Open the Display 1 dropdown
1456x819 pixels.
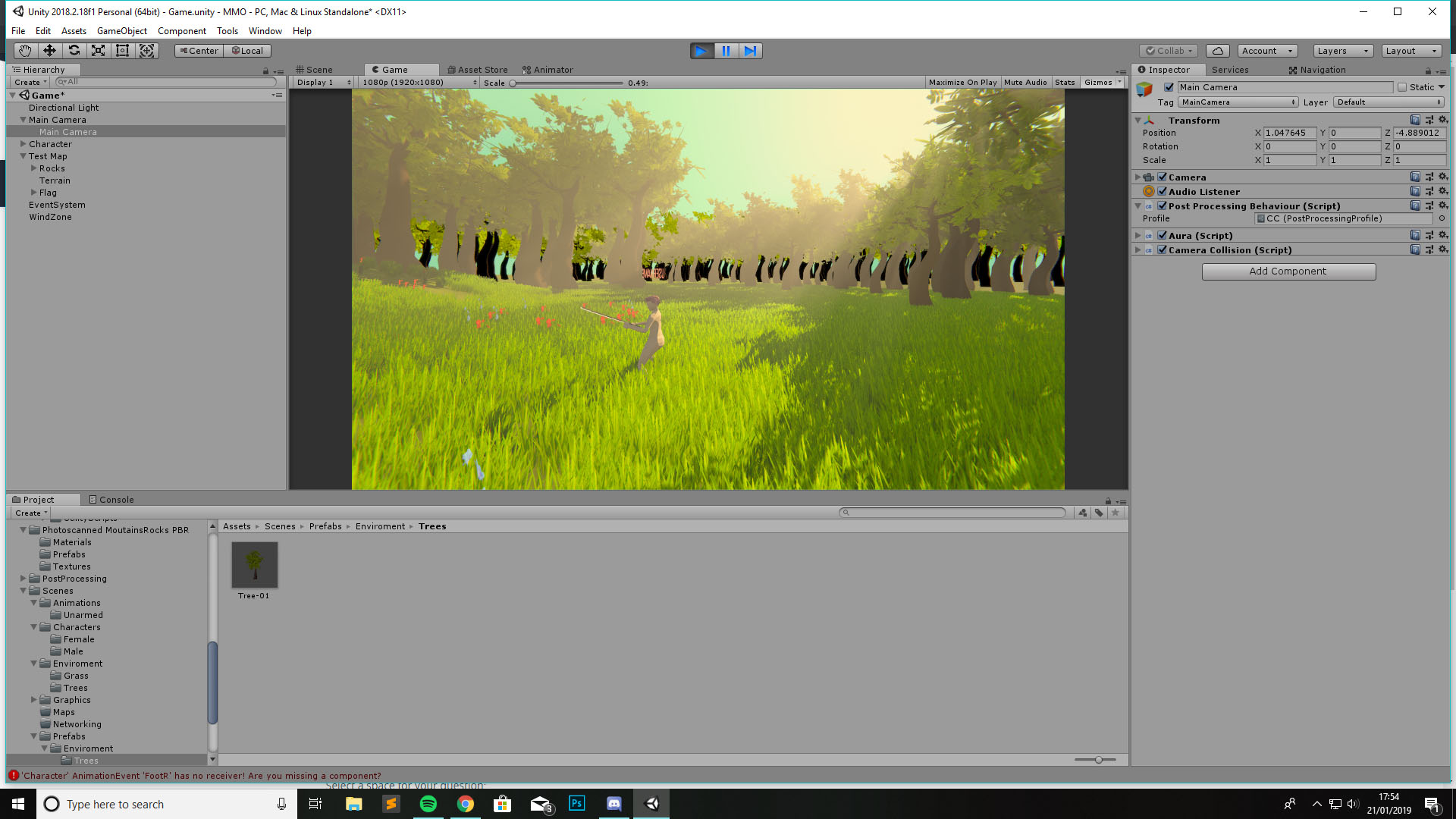323,83
